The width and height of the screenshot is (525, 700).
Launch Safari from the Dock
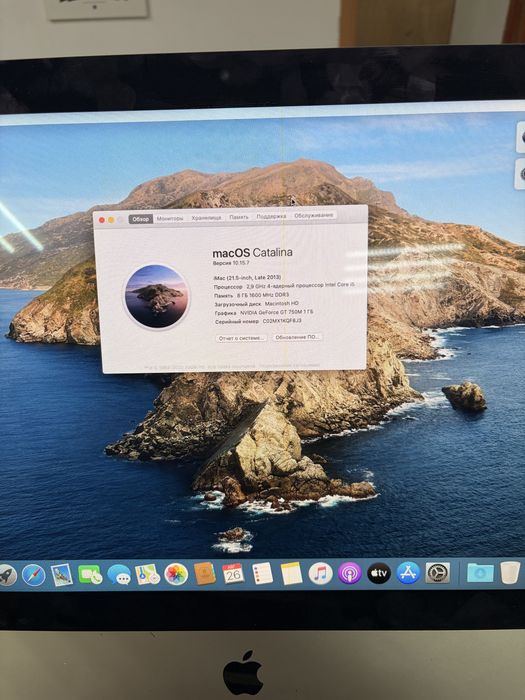(x=34, y=575)
